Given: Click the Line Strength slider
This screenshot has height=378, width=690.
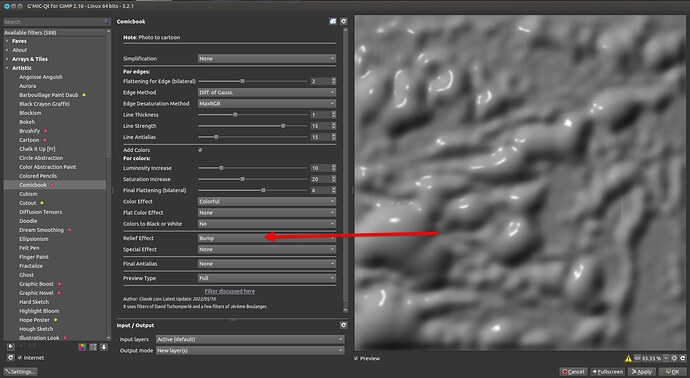Looking at the screenshot, I should tap(253, 126).
